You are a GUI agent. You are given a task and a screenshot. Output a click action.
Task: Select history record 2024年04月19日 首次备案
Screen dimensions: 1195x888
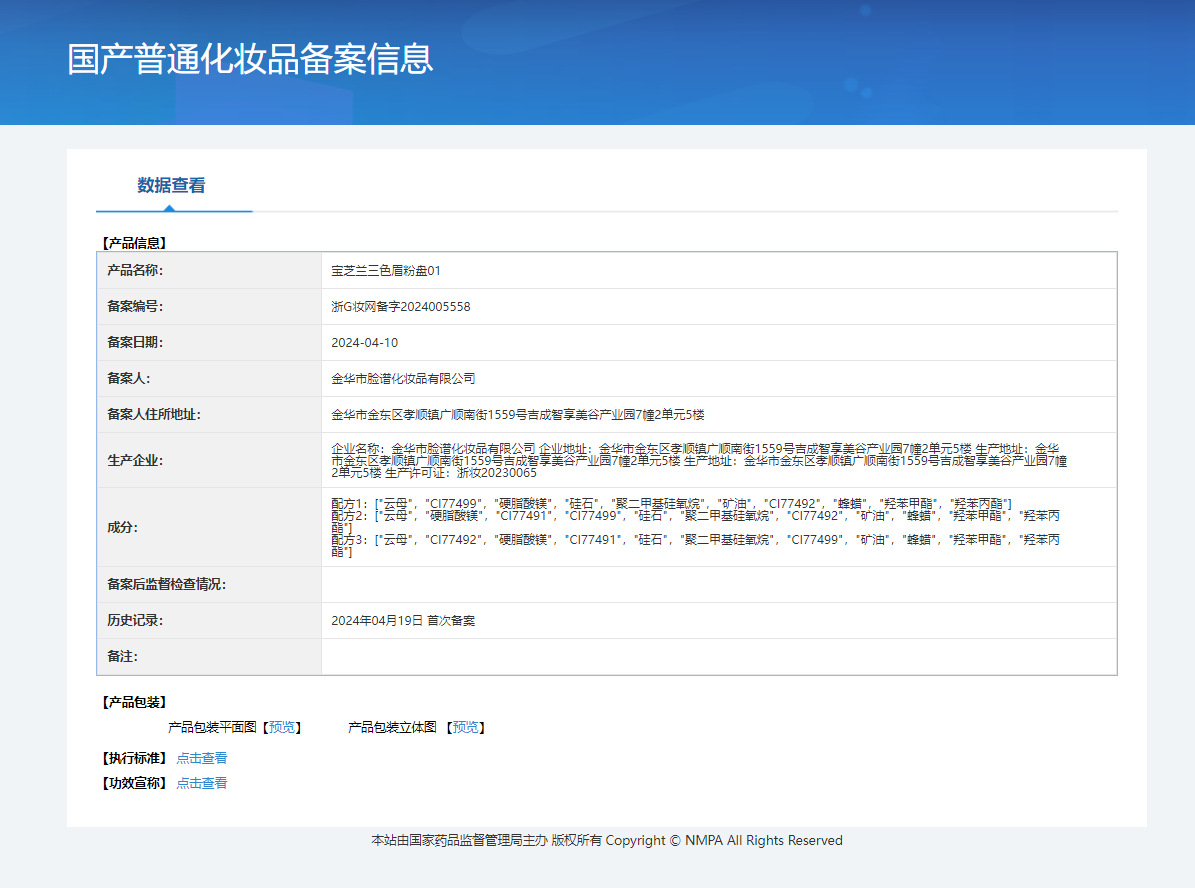pyautogui.click(x=403, y=620)
